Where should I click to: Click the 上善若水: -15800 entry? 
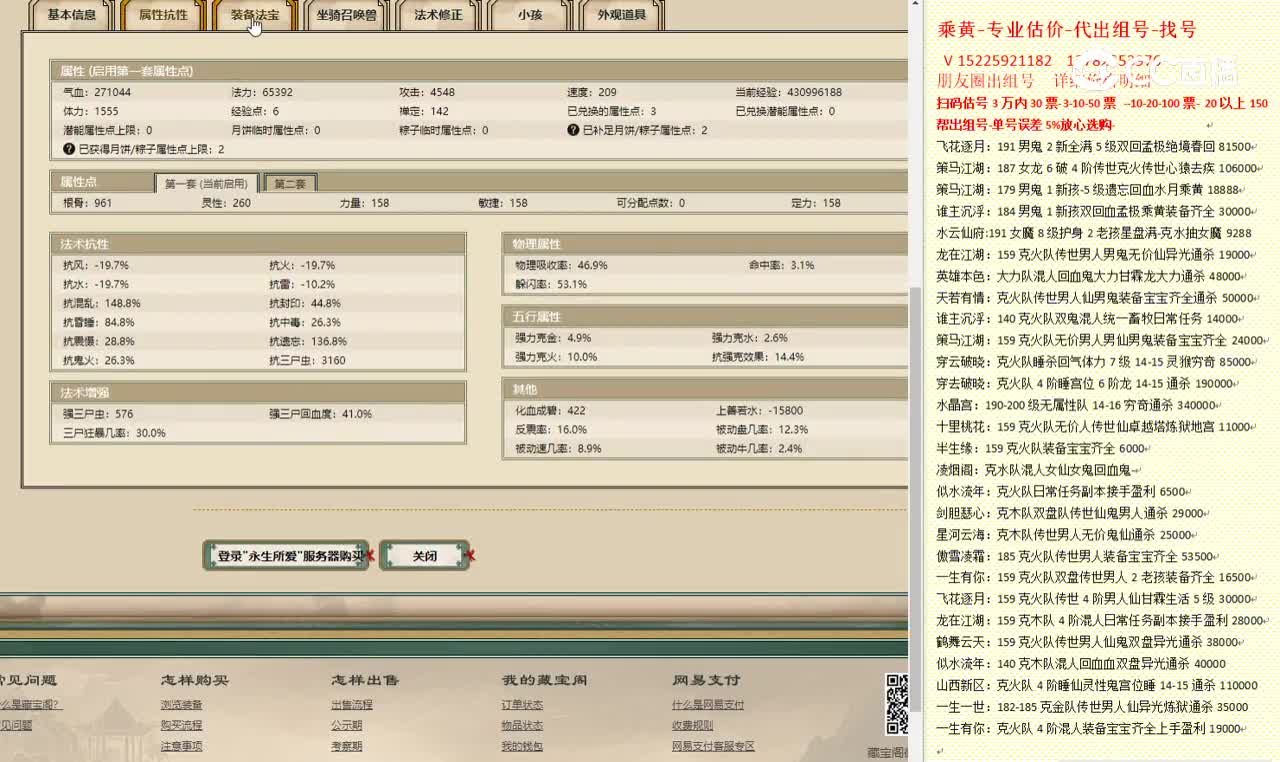pos(759,410)
